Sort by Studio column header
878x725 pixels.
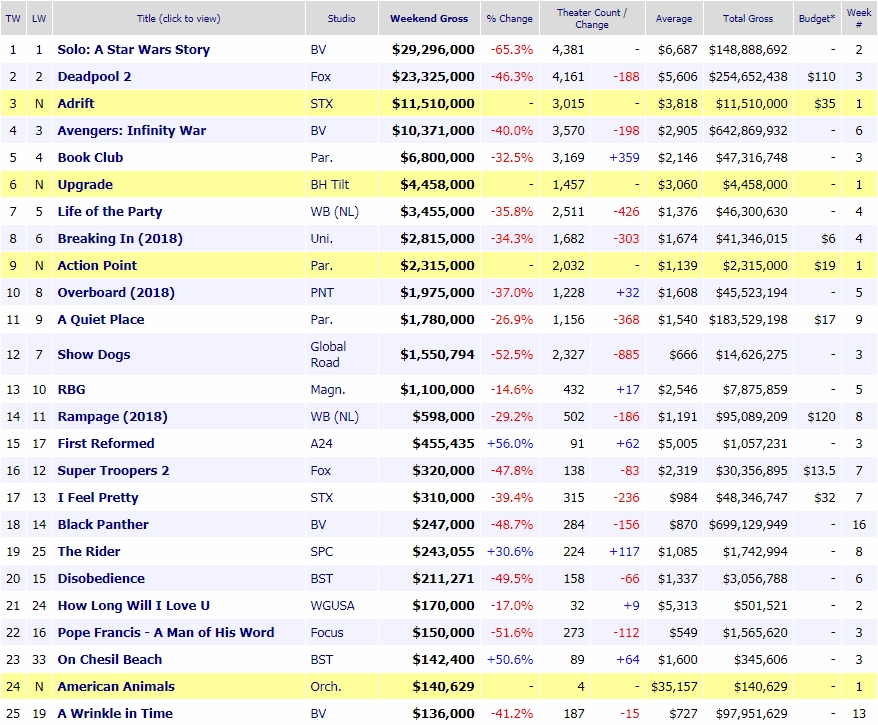point(342,18)
